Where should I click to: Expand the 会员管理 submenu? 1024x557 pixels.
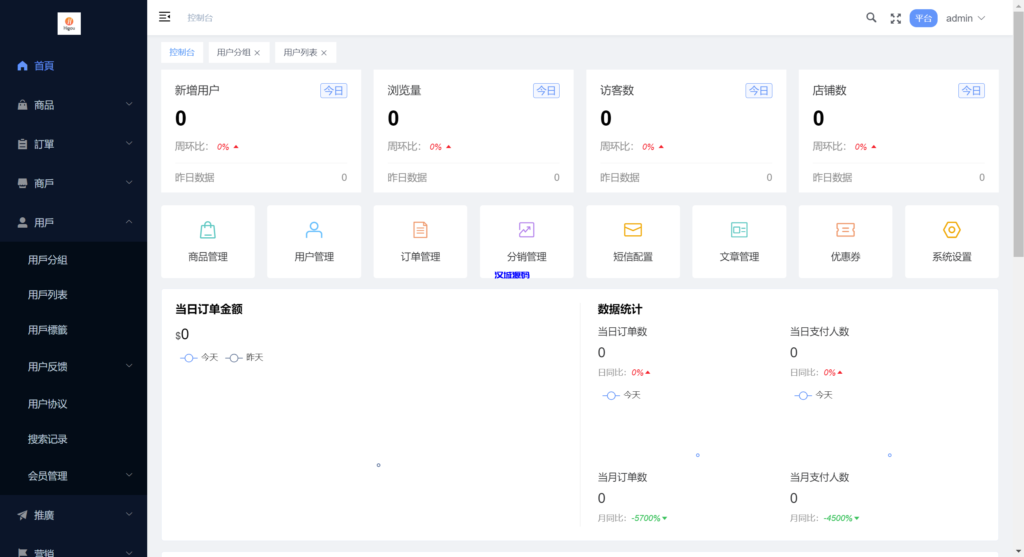coord(129,475)
